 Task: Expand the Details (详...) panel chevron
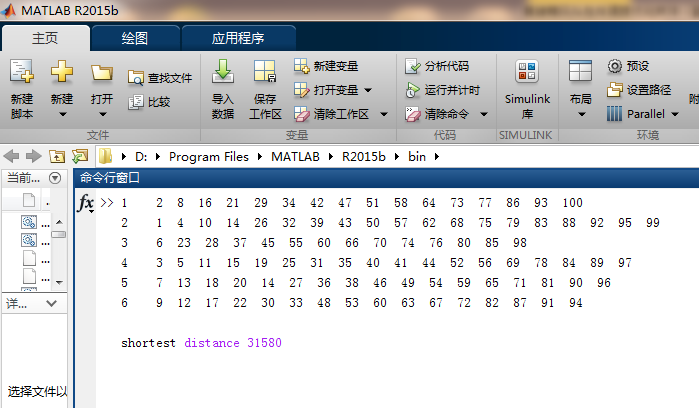(x=51, y=304)
